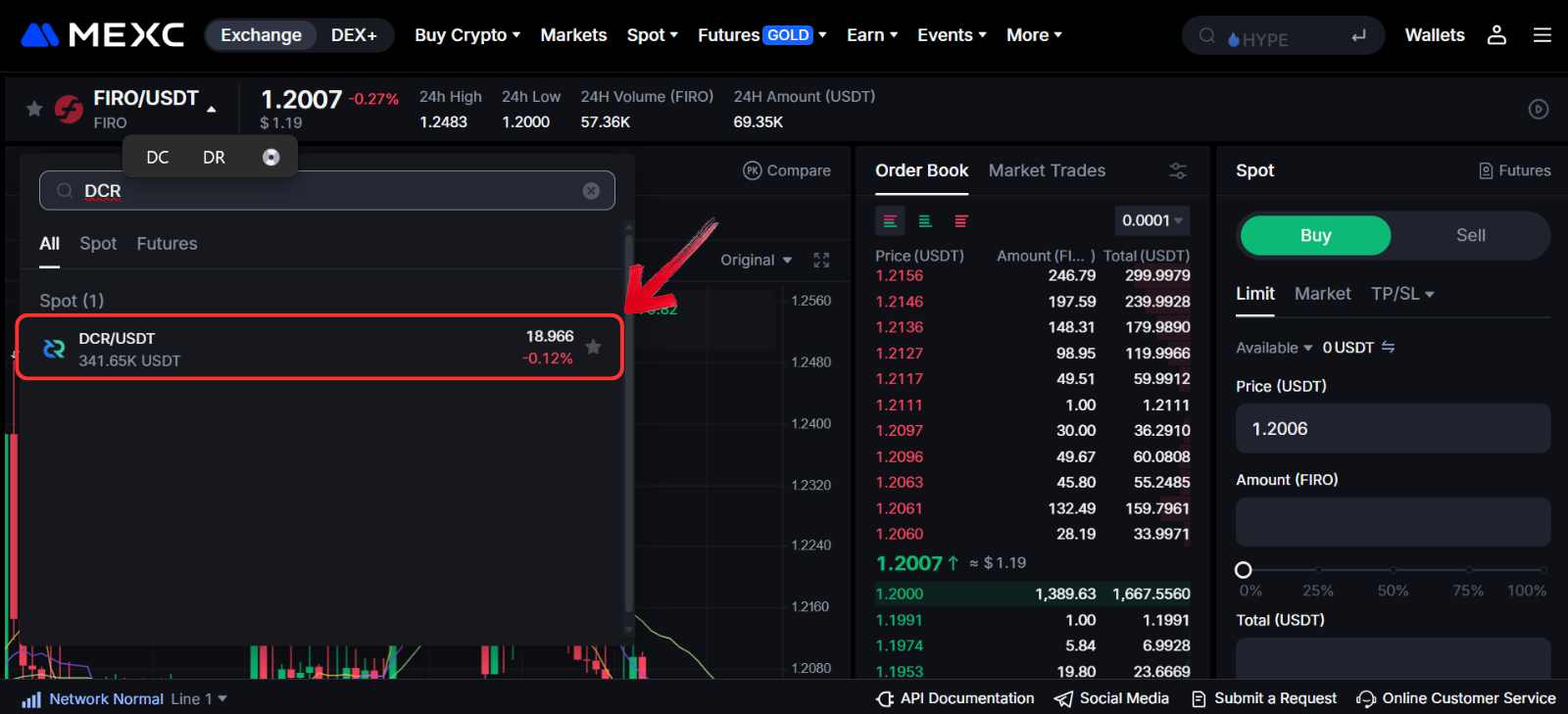The width and height of the screenshot is (1568, 714).
Task: Open the Original chart type dropdown
Action: [756, 260]
